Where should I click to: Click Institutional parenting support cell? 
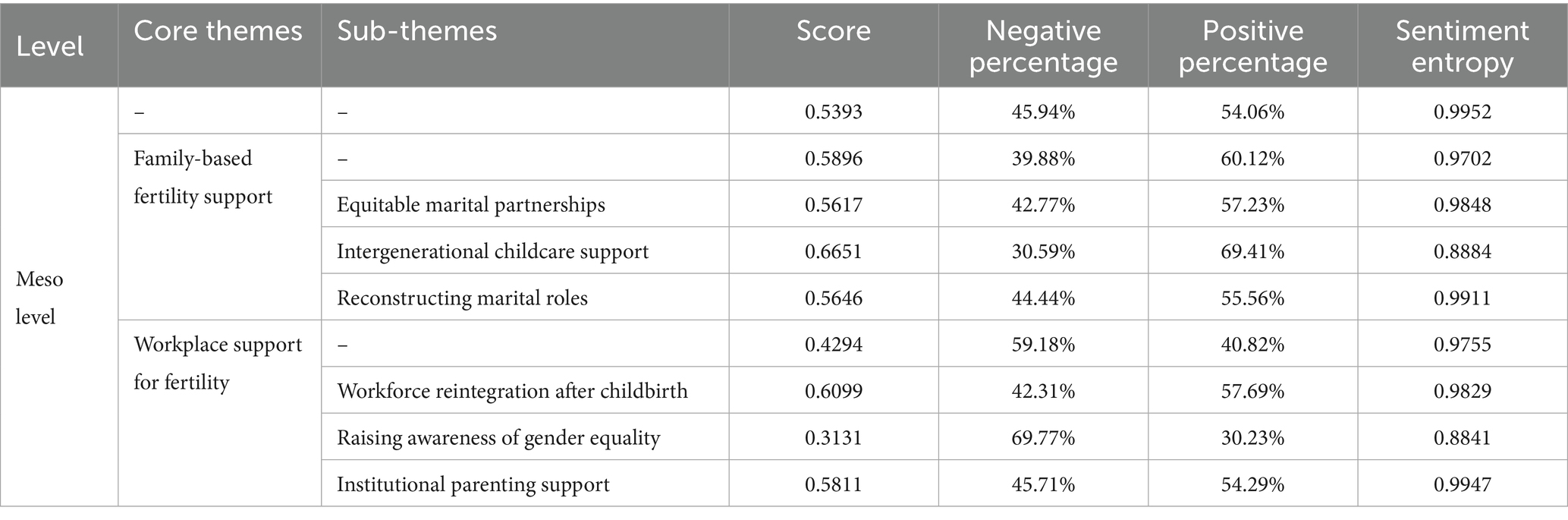[473, 484]
